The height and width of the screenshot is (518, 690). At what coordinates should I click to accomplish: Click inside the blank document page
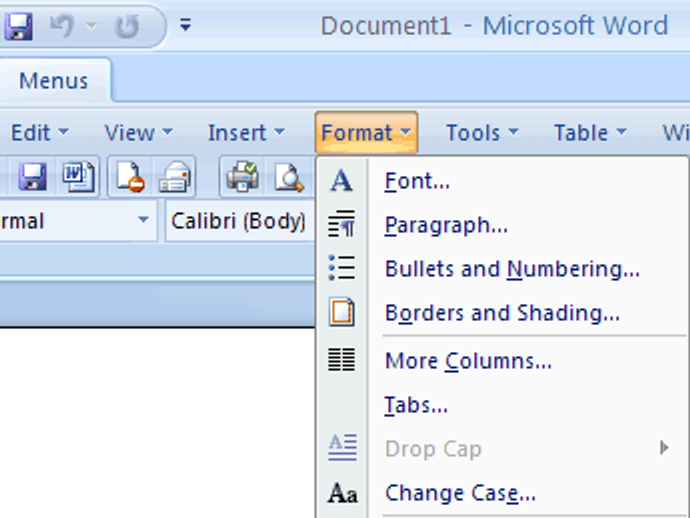point(156,422)
